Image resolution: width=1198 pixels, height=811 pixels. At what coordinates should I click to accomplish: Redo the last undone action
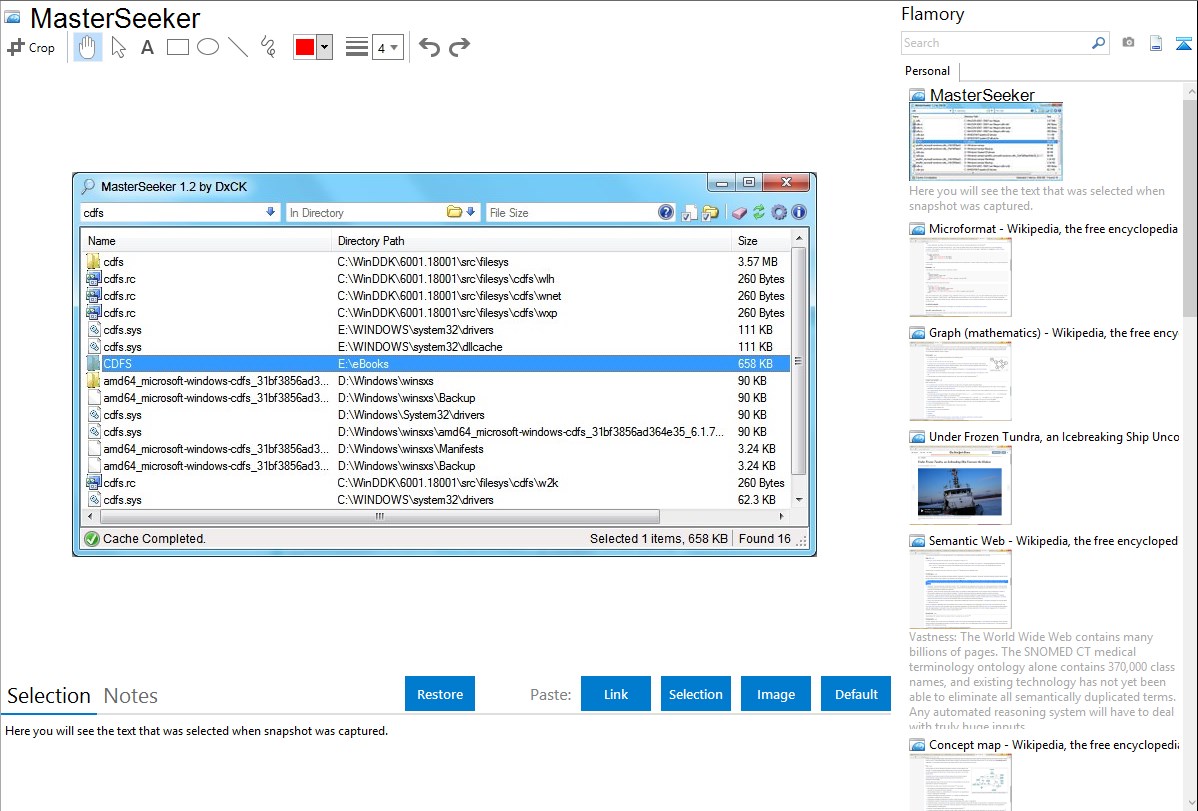point(459,47)
